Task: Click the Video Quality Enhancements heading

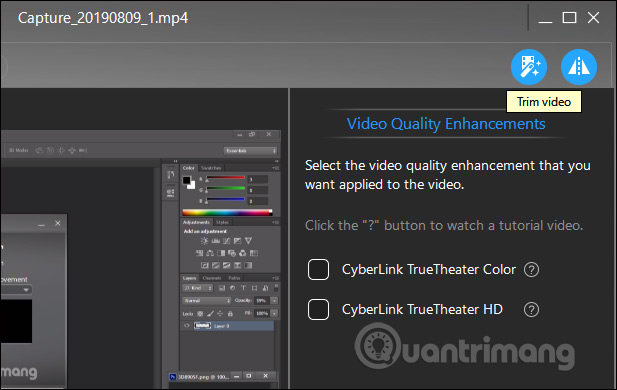Action: [x=446, y=124]
